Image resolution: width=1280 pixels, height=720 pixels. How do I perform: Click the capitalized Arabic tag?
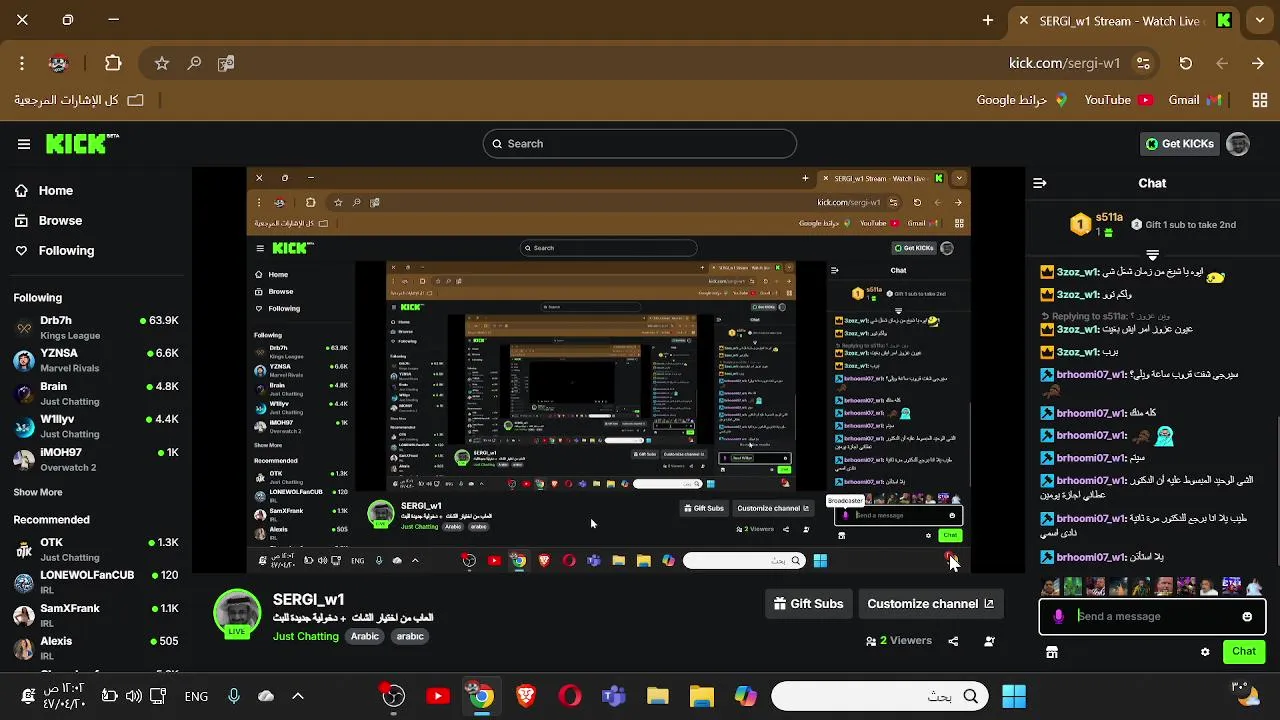pyautogui.click(x=365, y=637)
